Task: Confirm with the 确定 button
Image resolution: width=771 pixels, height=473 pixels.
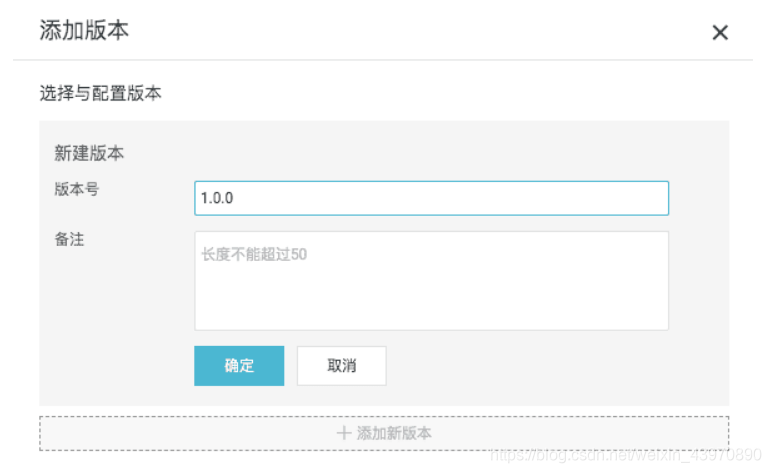Action: (x=239, y=366)
